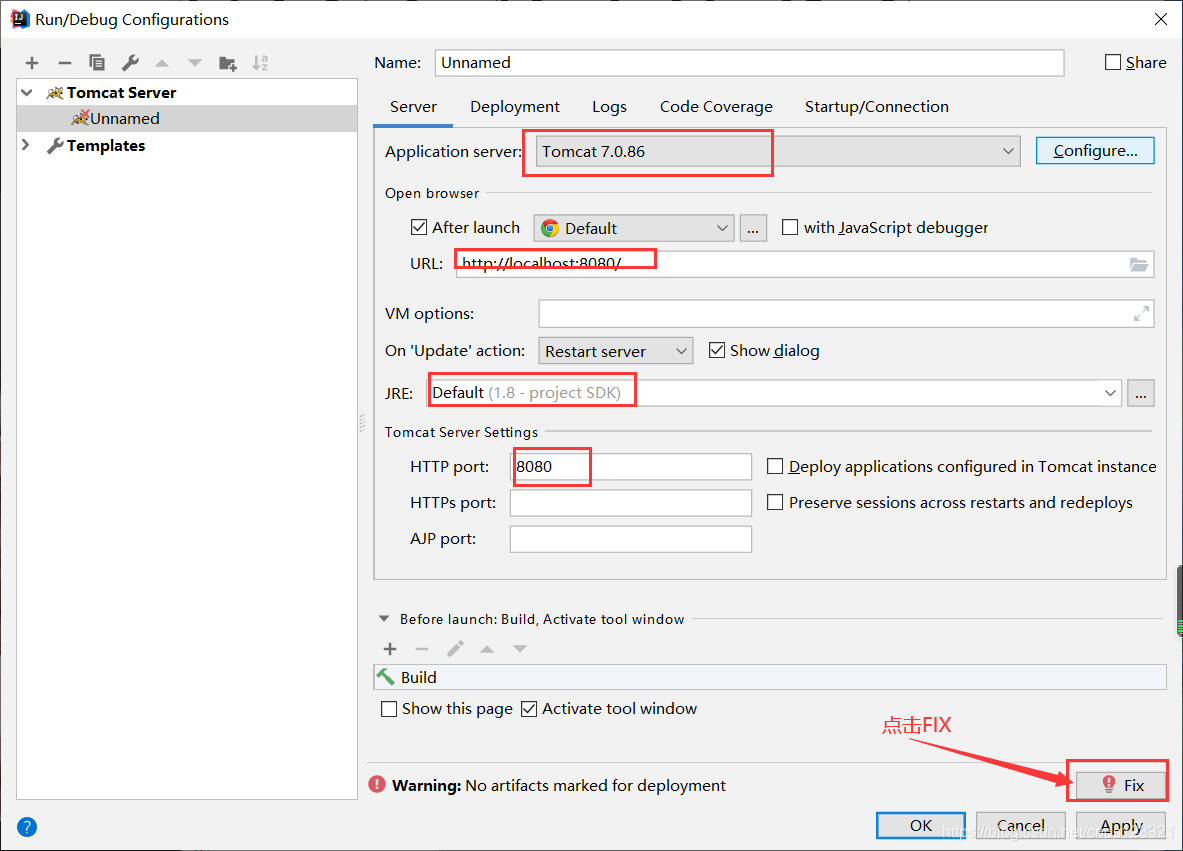1183x851 pixels.
Task: Move configuration down arrow in left toolbar
Action: [x=195, y=63]
